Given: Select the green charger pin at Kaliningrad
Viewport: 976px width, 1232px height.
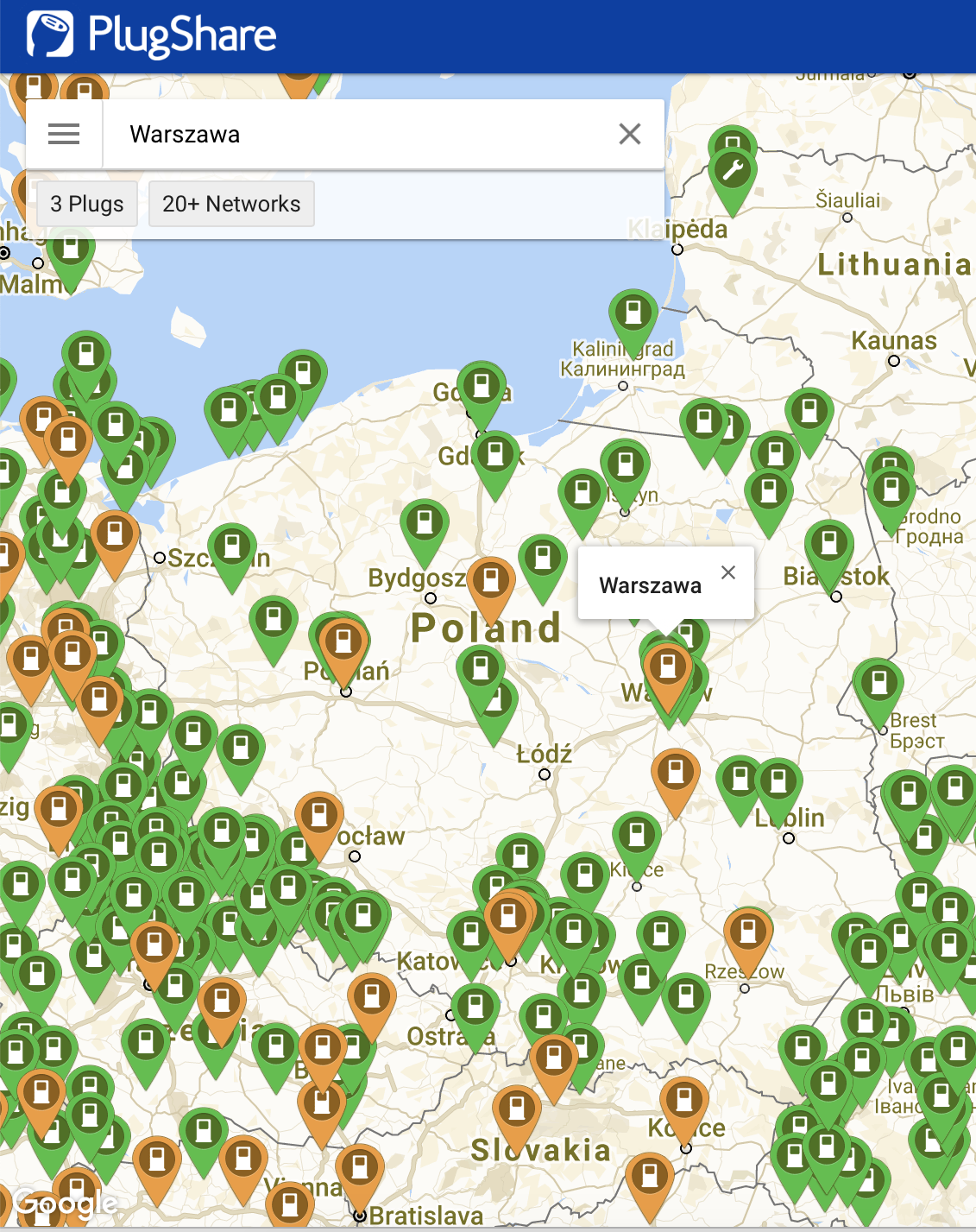Looking at the screenshot, I should click(633, 320).
